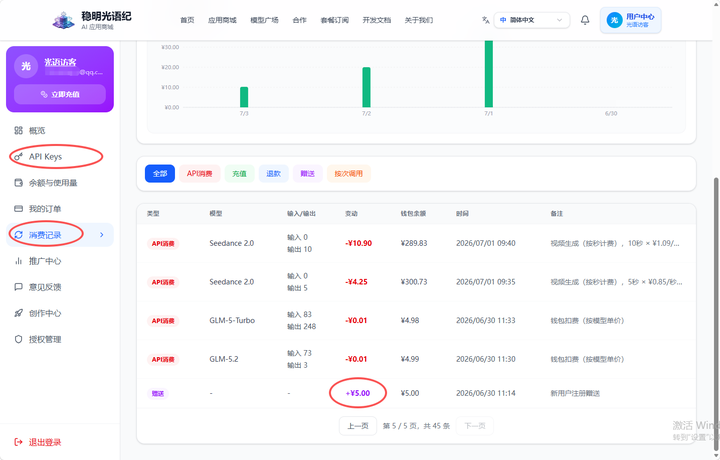
Task: Click the 第 5 / 5 页 page indicator
Action: click(x=399, y=426)
